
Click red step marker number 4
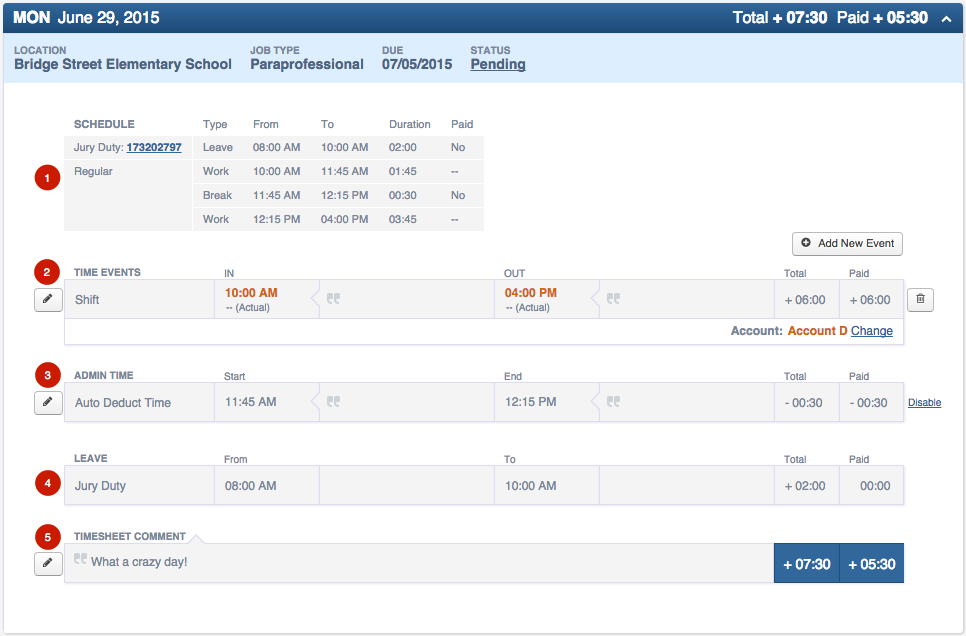coord(46,484)
